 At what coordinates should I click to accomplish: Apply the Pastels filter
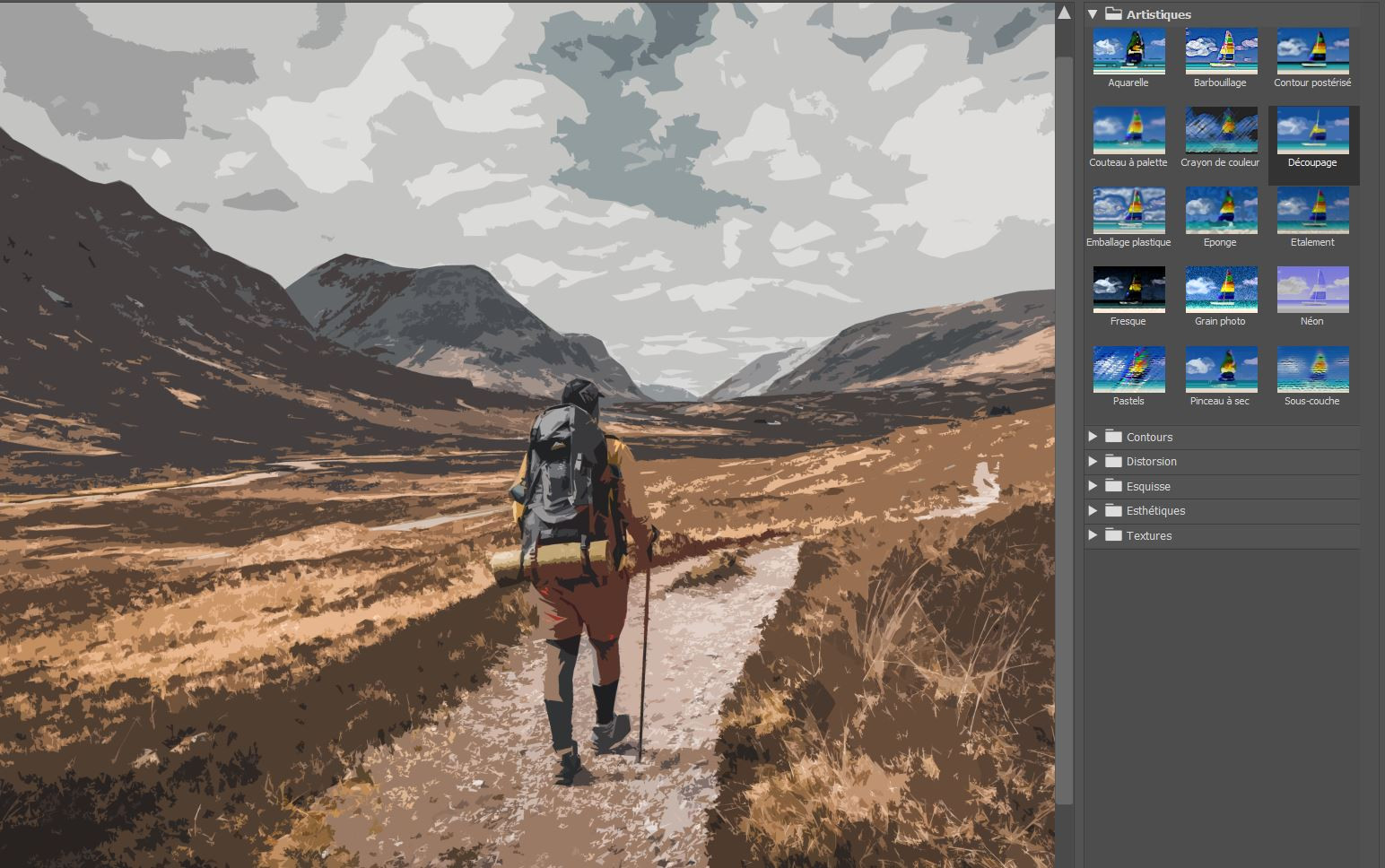click(x=1128, y=369)
